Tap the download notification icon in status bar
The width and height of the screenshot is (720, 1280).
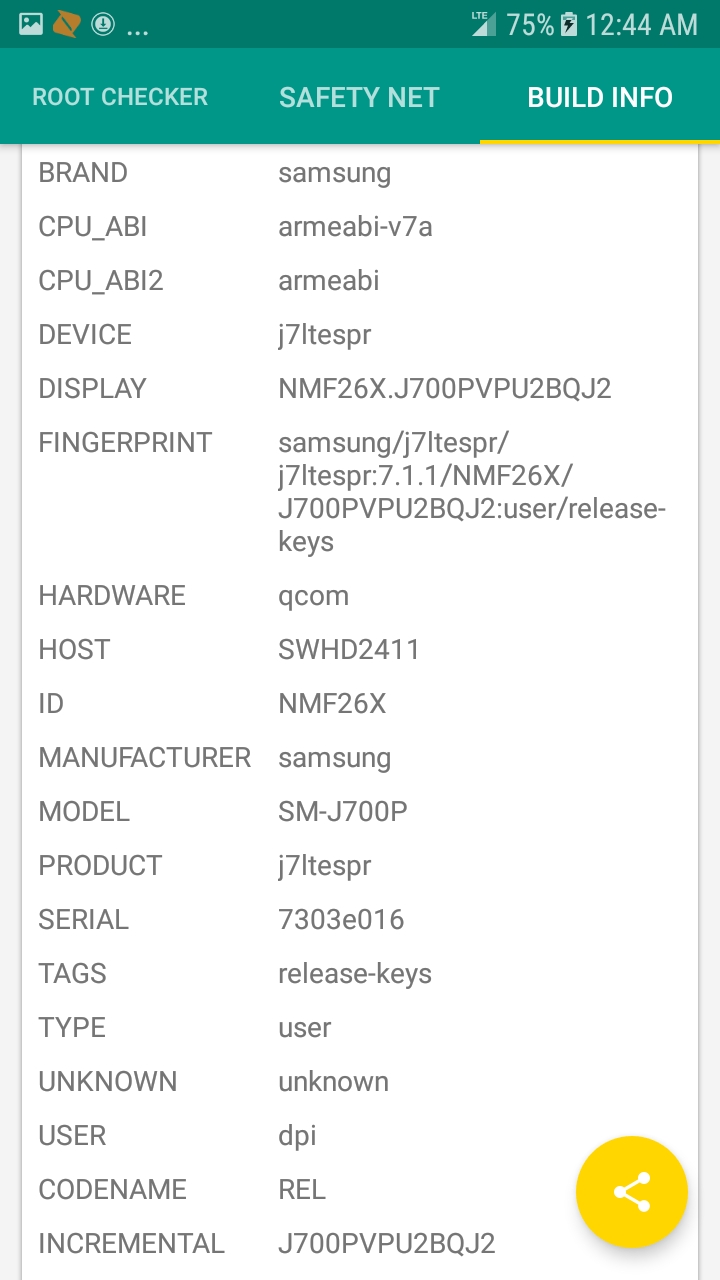[x=102, y=24]
